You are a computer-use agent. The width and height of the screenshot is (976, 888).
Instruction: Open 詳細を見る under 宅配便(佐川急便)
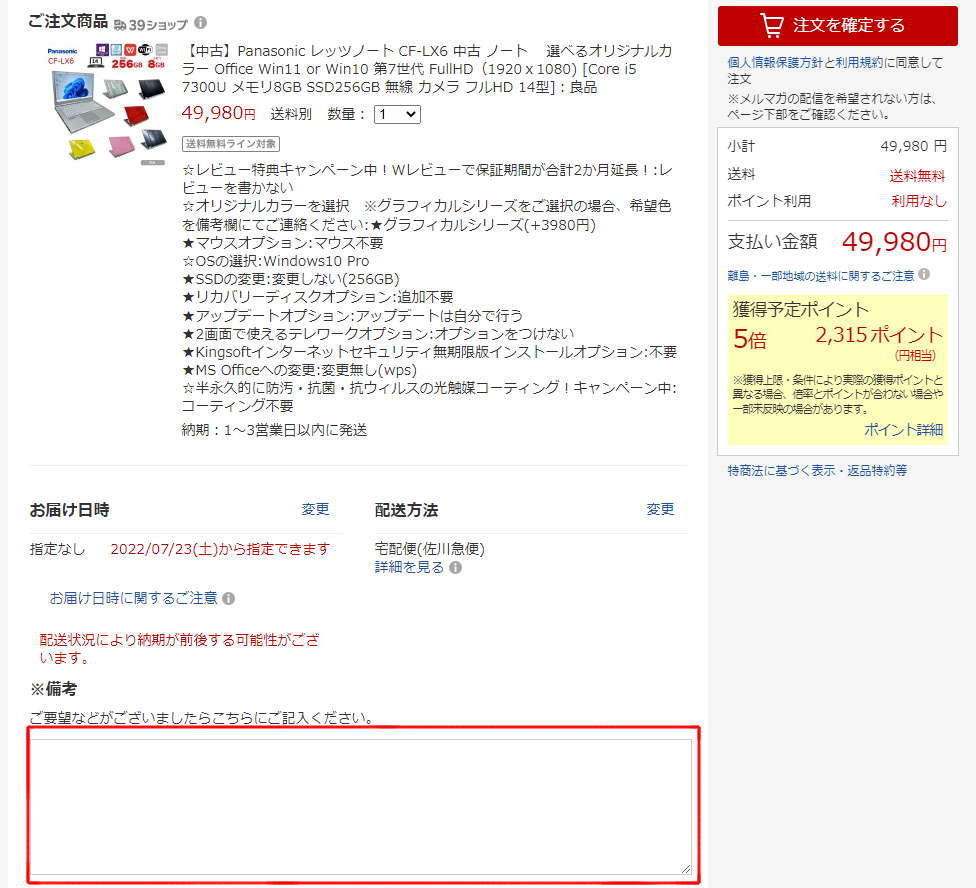[x=409, y=567]
